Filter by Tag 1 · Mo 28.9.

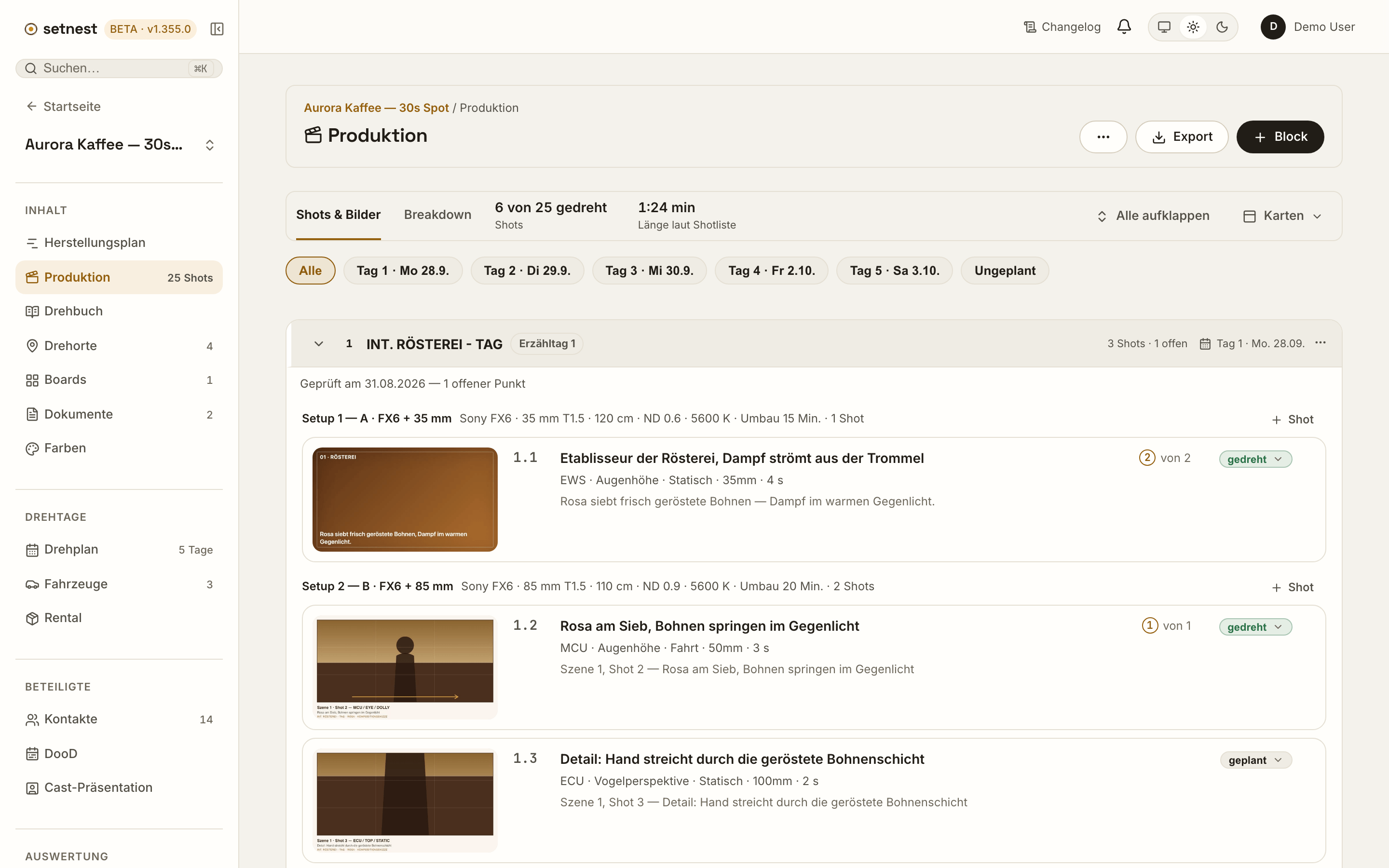pos(402,271)
